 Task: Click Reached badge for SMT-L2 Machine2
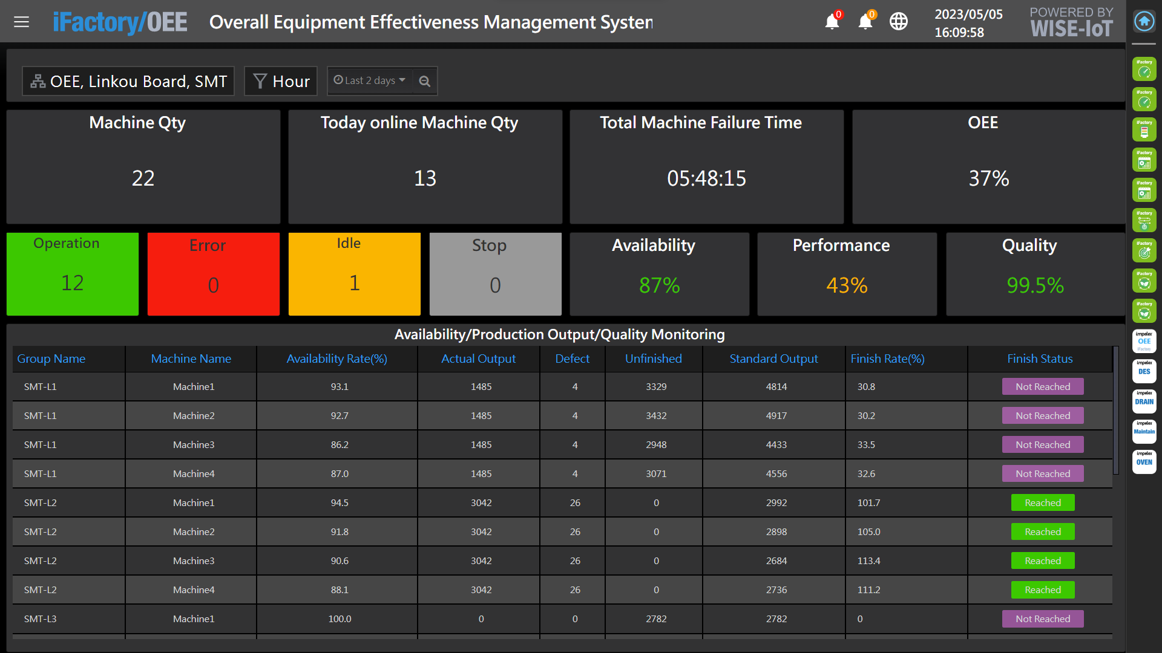coord(1043,531)
